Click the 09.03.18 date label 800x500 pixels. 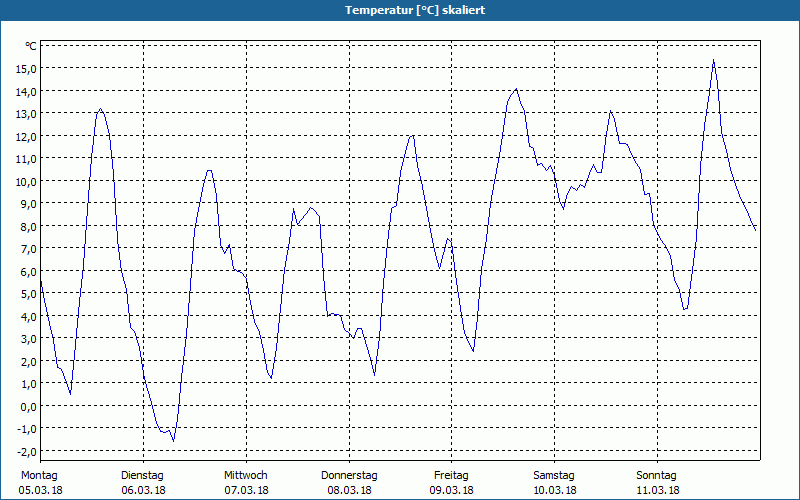tap(452, 490)
